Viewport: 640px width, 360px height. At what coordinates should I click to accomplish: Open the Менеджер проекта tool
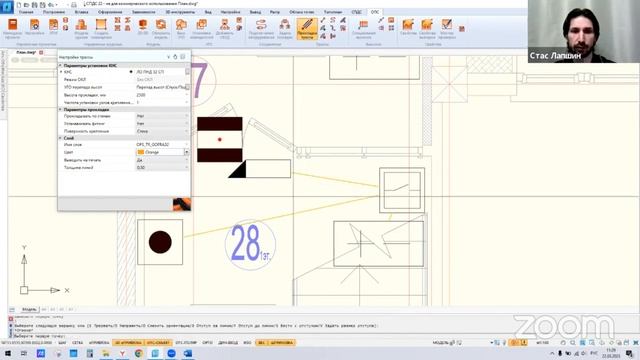point(12,29)
